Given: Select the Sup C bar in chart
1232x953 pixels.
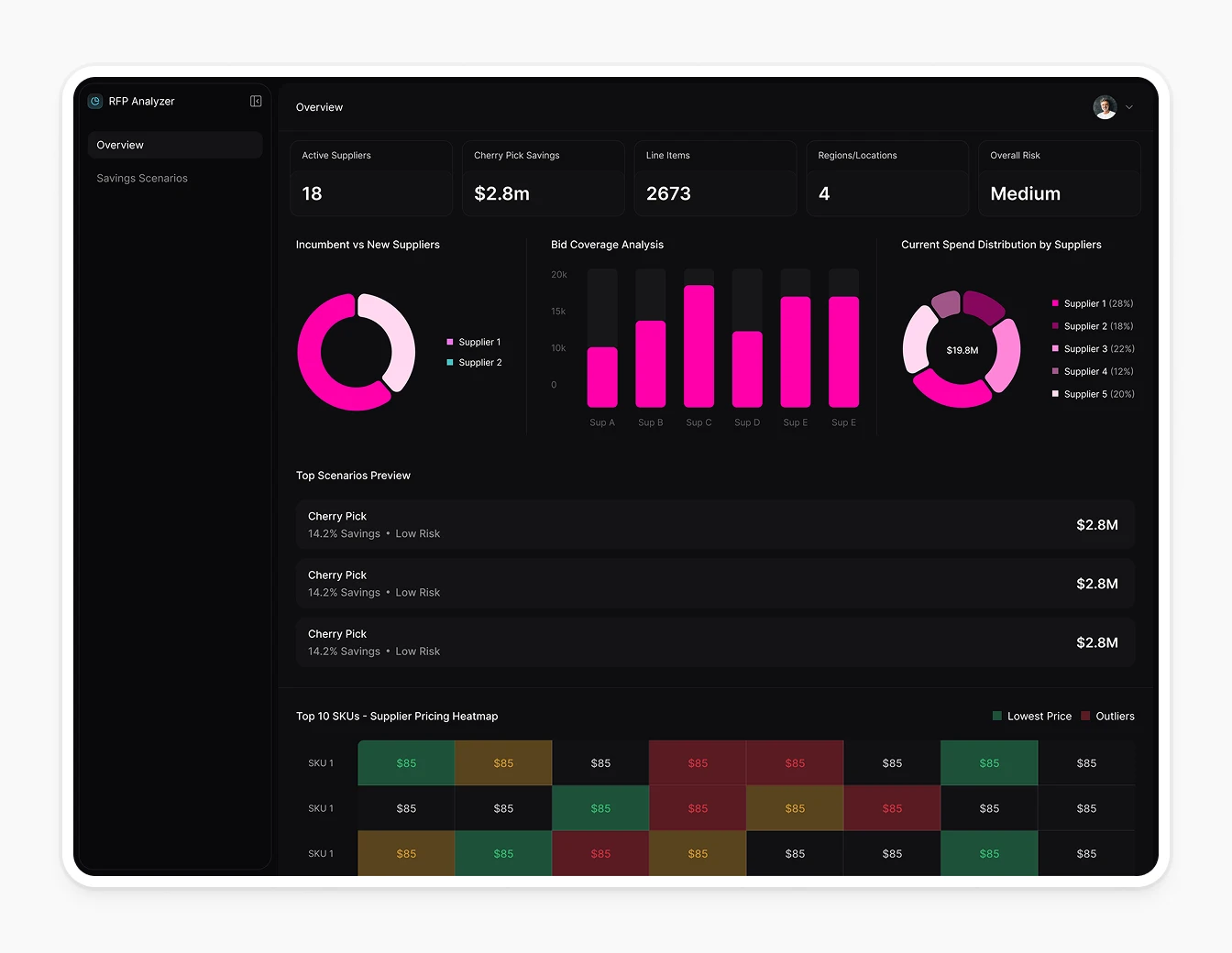Looking at the screenshot, I should pyautogui.click(x=698, y=345).
